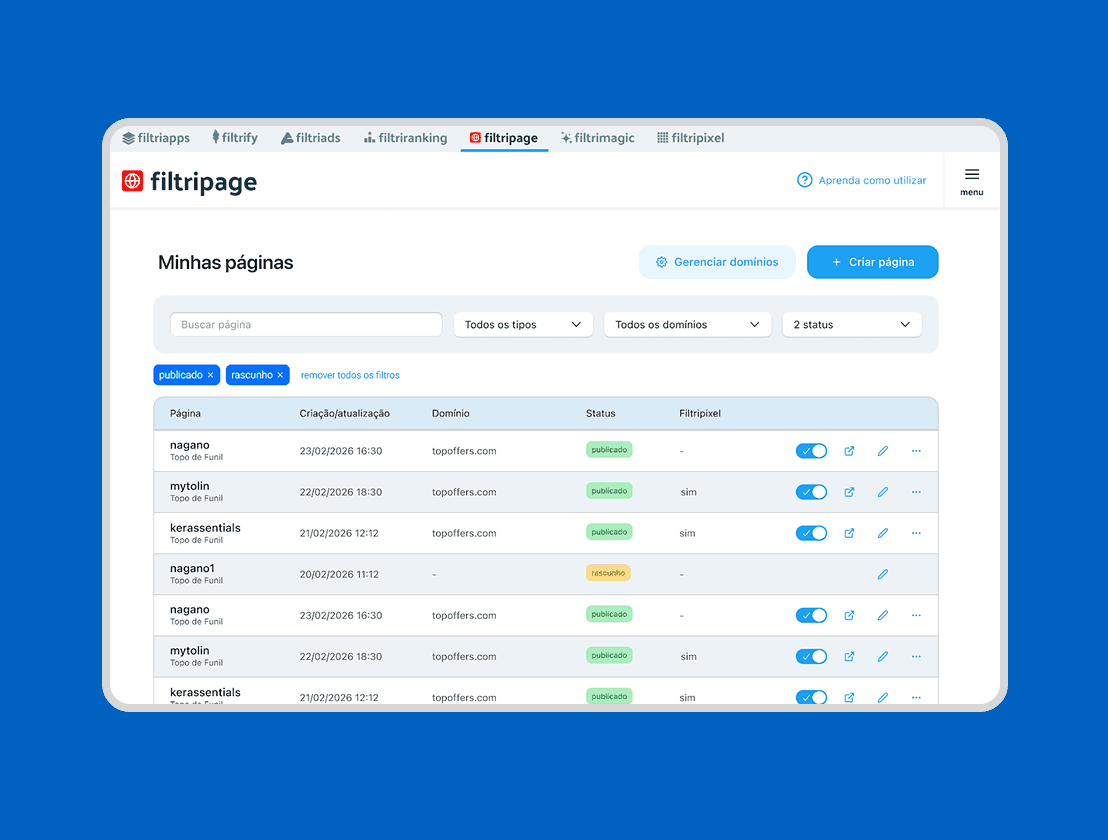This screenshot has width=1108, height=840.
Task: Click the question mark help icon
Action: pos(804,180)
